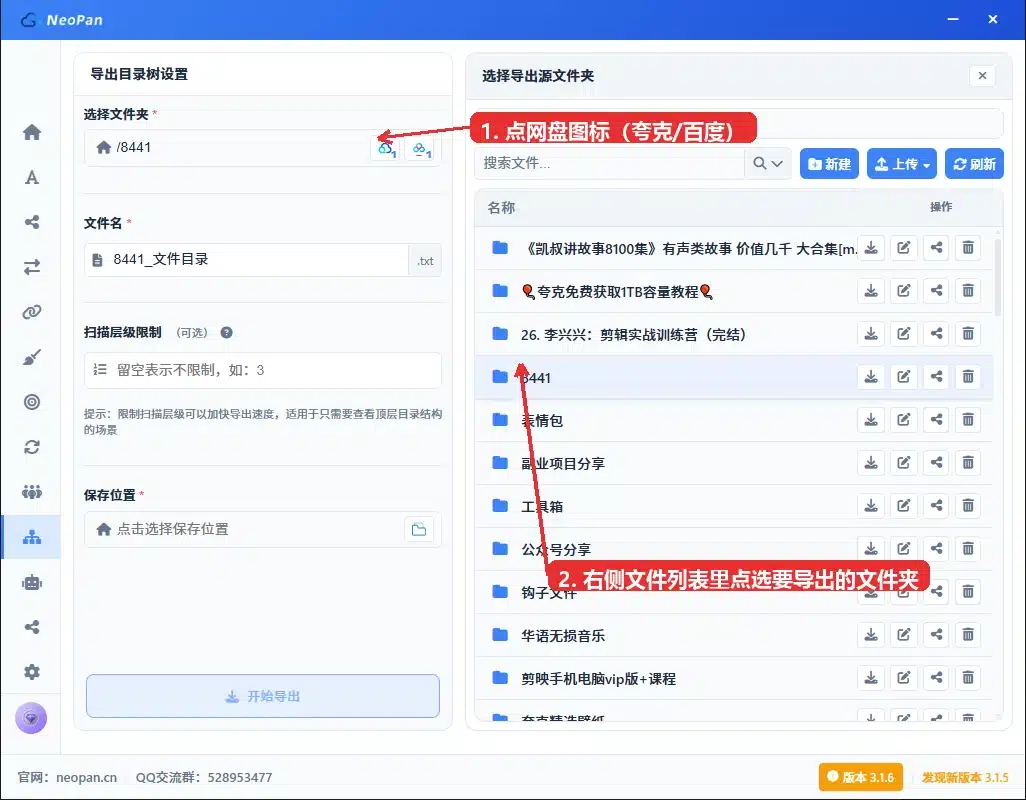
Task: Expand the 上传 upload dropdown
Action: pyautogui.click(x=902, y=164)
